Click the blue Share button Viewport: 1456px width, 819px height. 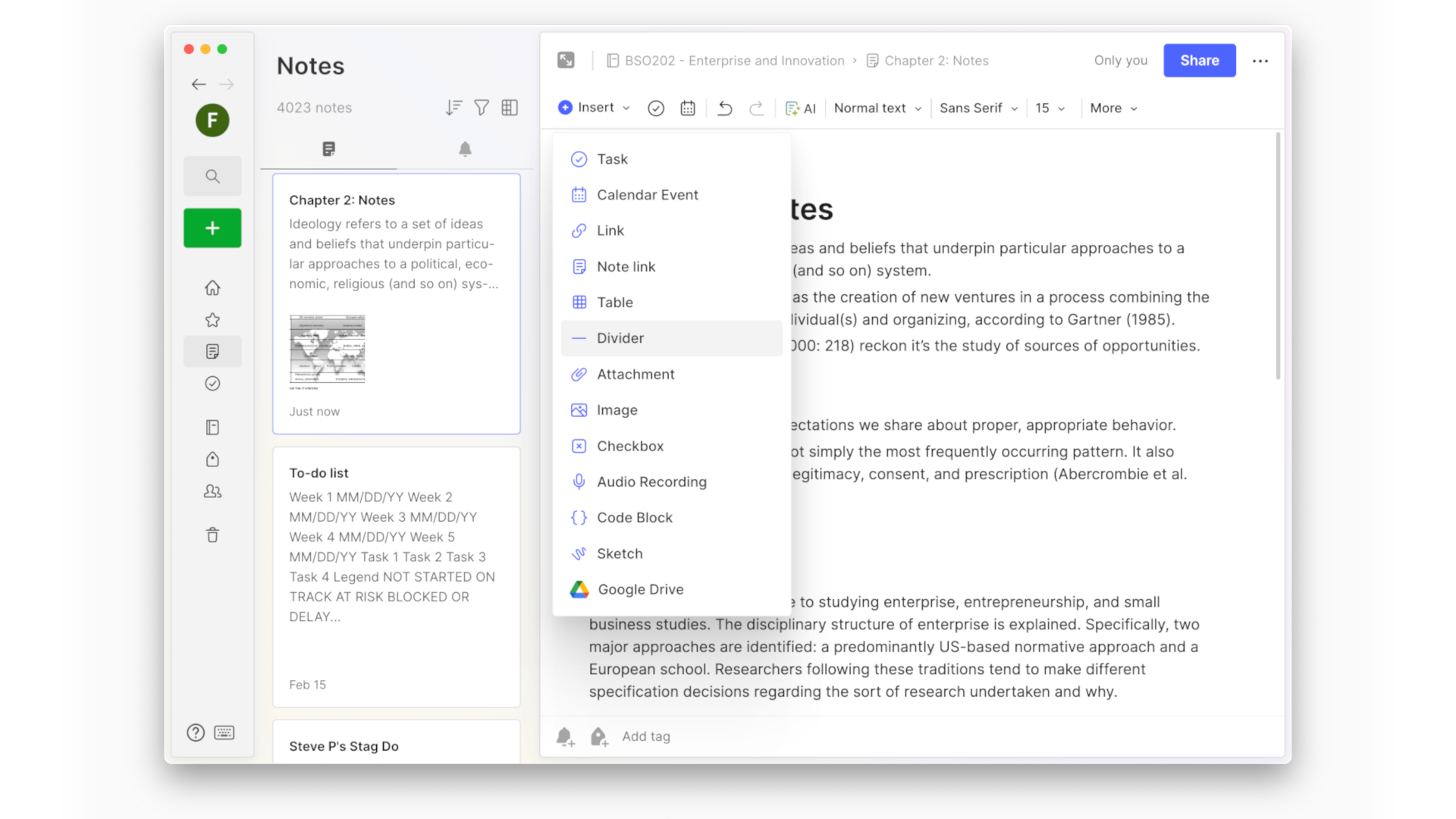point(1199,61)
